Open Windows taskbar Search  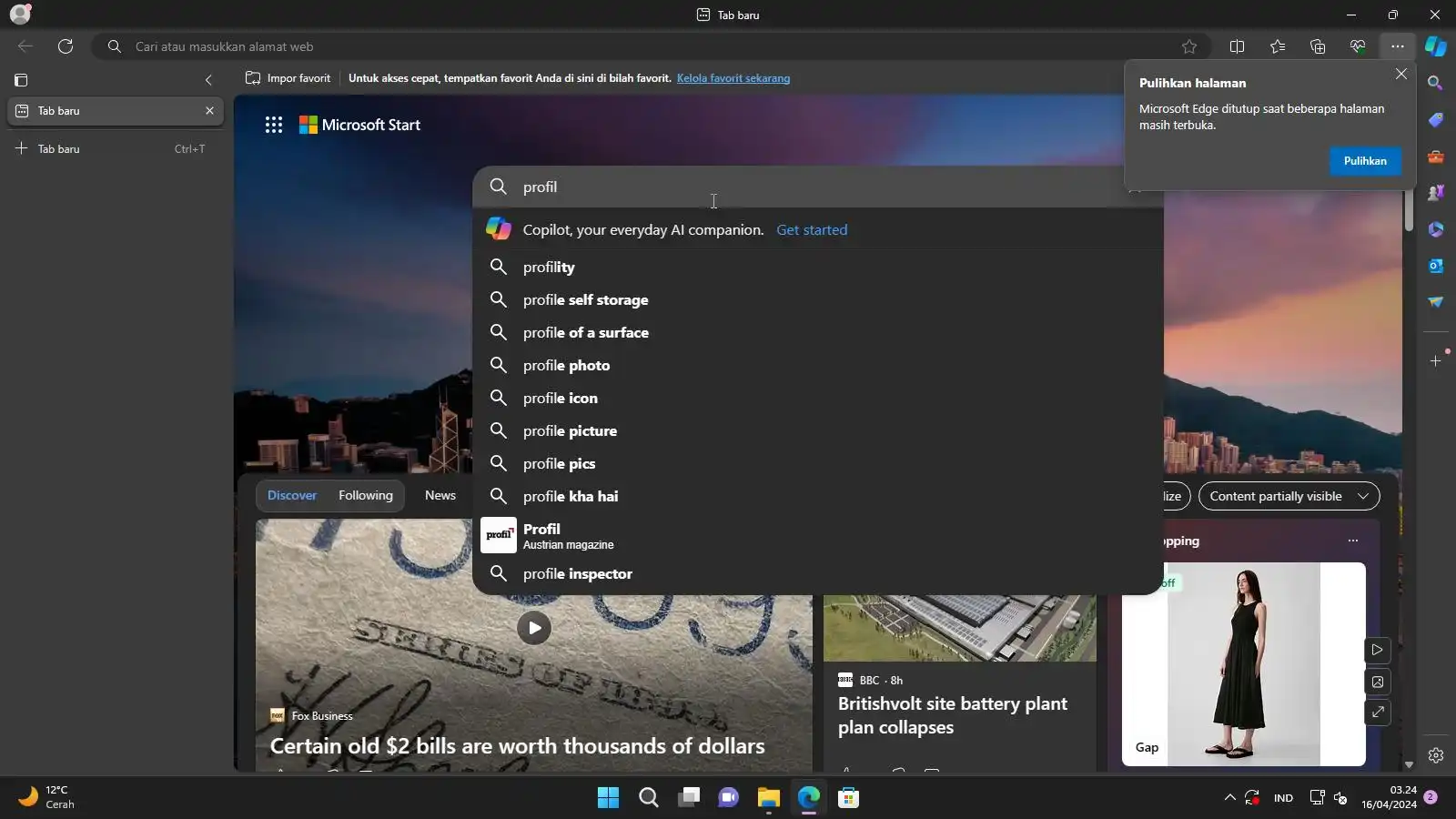(x=648, y=798)
